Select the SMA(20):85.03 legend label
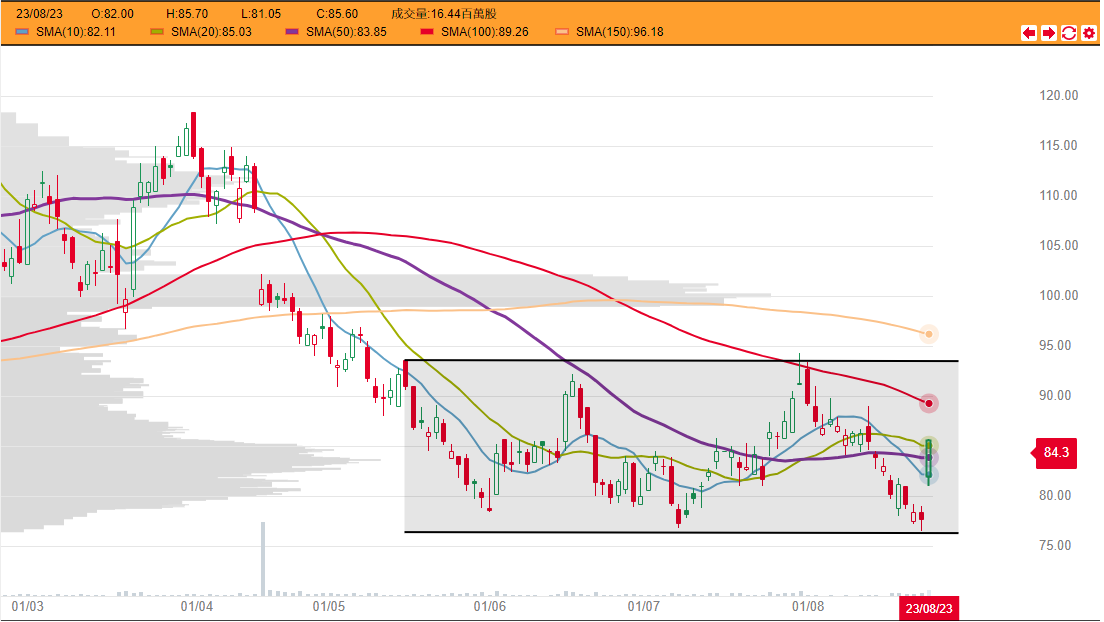The image size is (1104, 622). pos(211,32)
